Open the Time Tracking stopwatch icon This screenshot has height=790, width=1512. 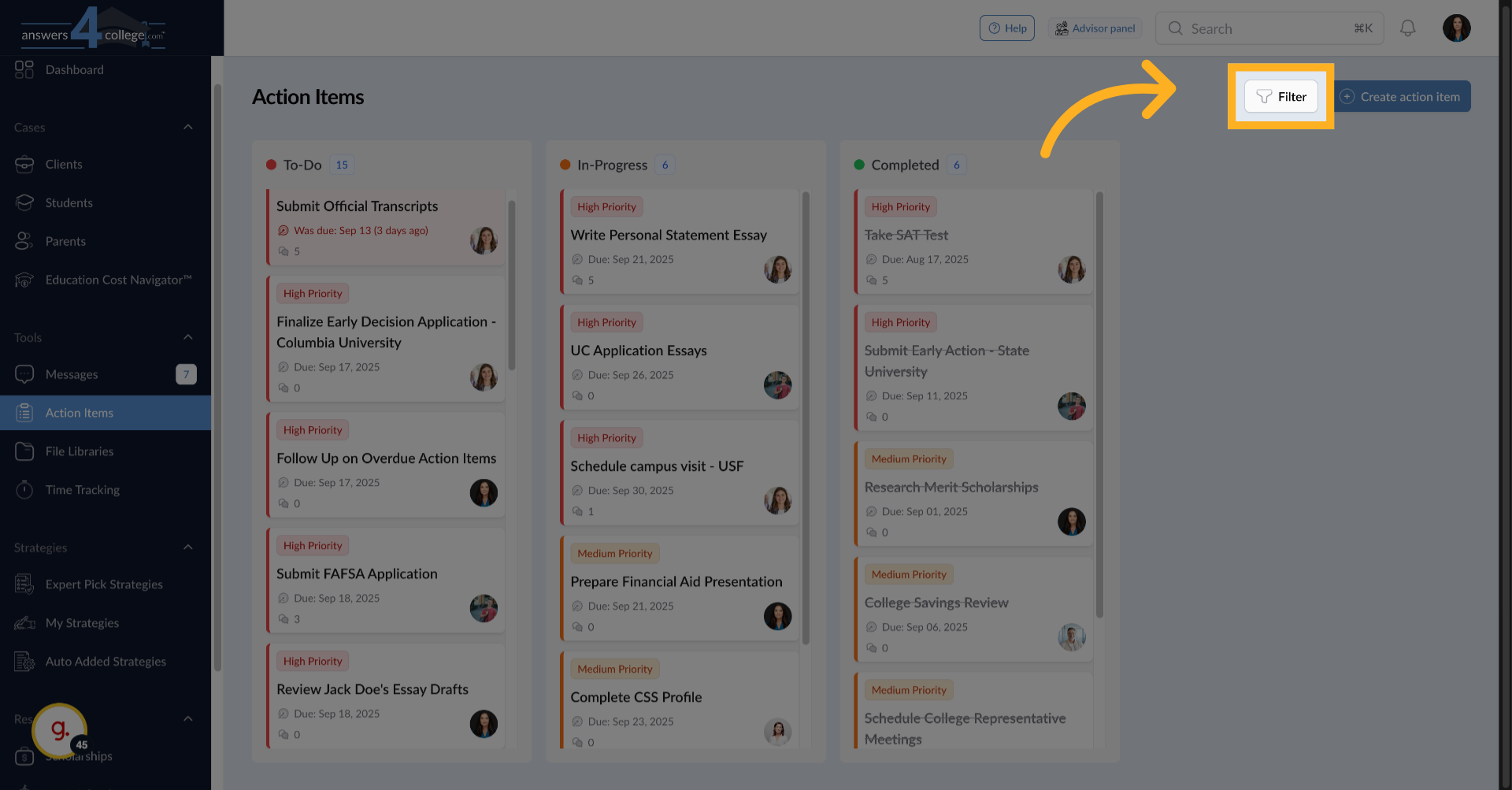24,490
